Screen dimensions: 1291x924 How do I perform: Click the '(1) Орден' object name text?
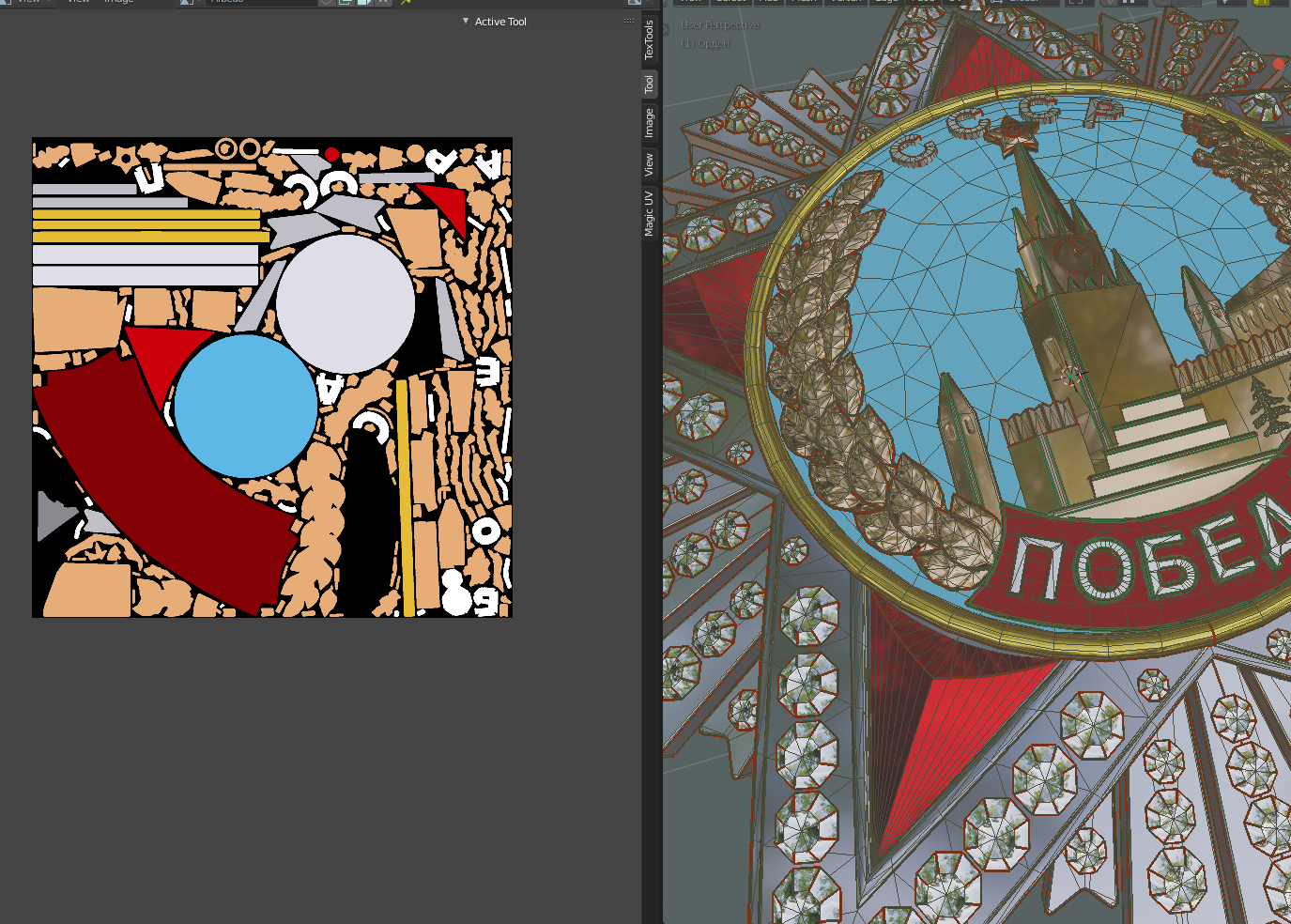[705, 43]
